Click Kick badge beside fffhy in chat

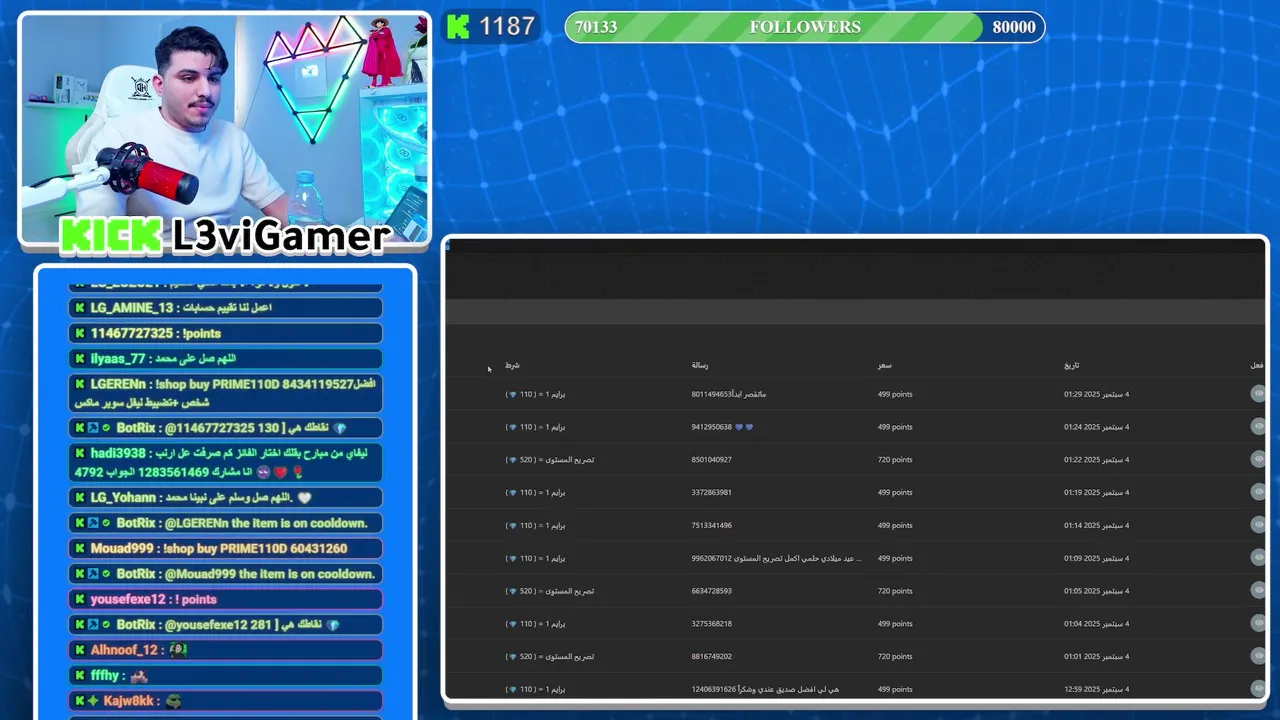pos(80,675)
